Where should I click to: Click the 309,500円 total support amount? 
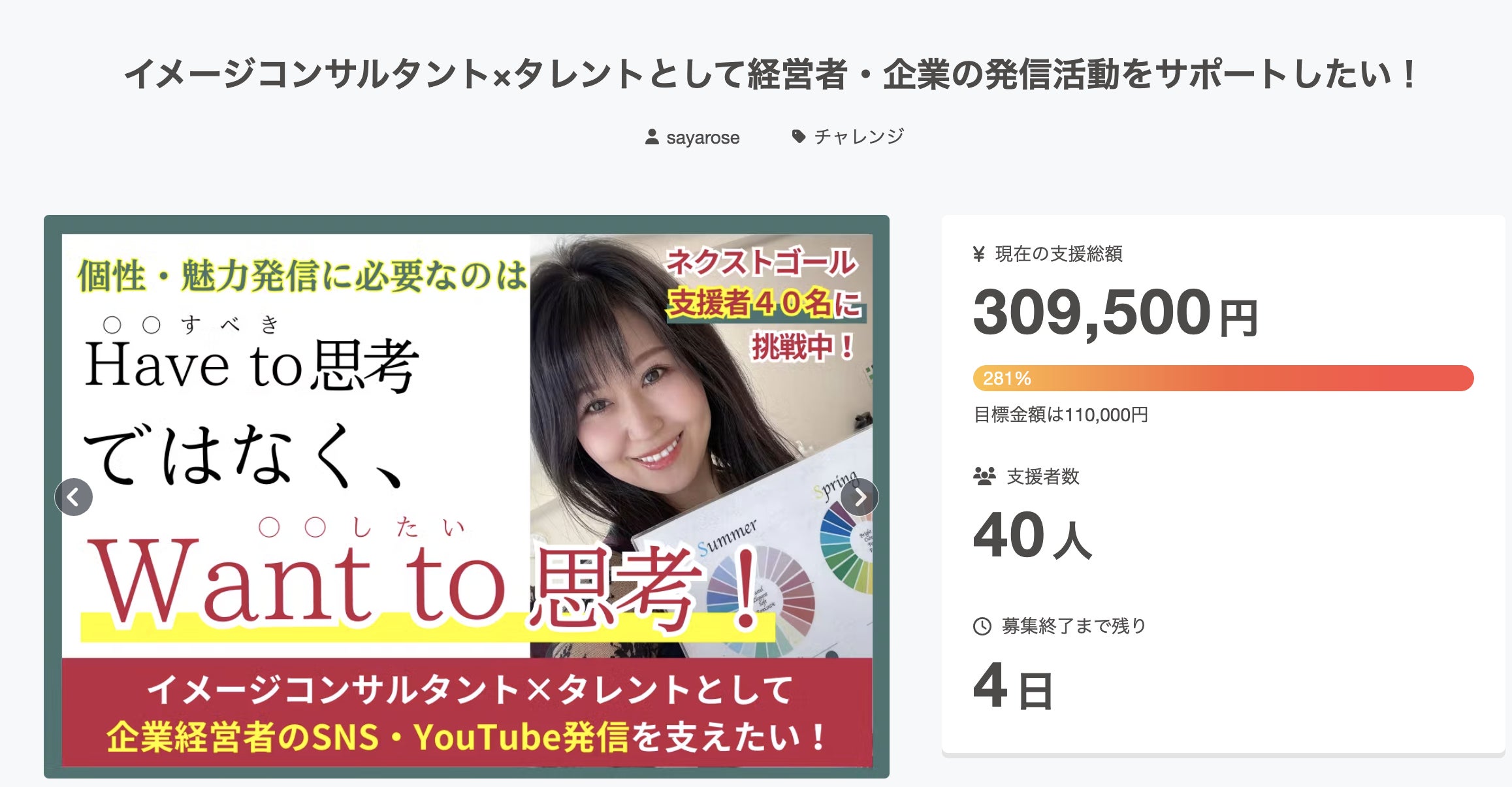[1116, 312]
